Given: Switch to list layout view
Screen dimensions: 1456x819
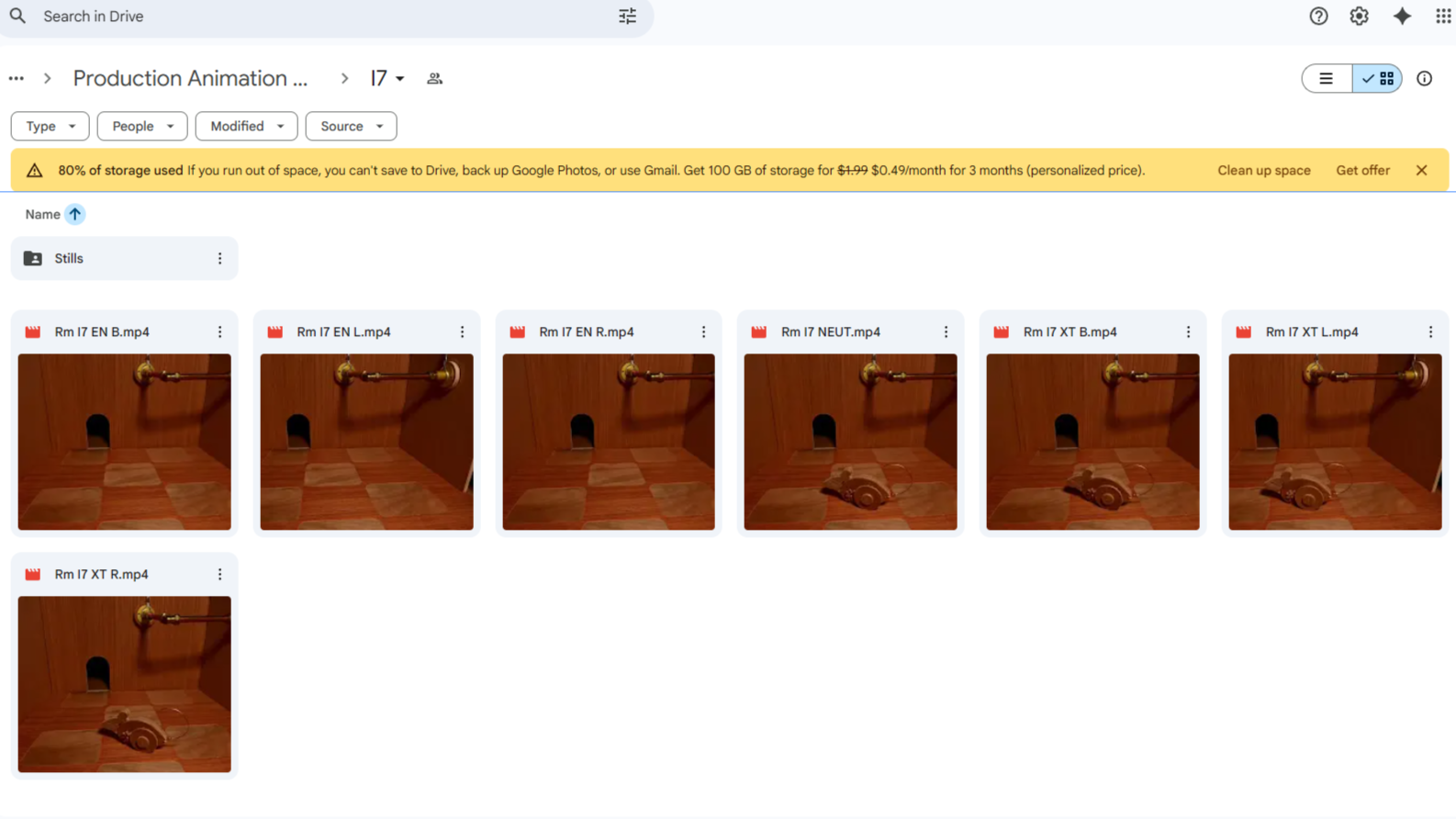Looking at the screenshot, I should point(1327,79).
